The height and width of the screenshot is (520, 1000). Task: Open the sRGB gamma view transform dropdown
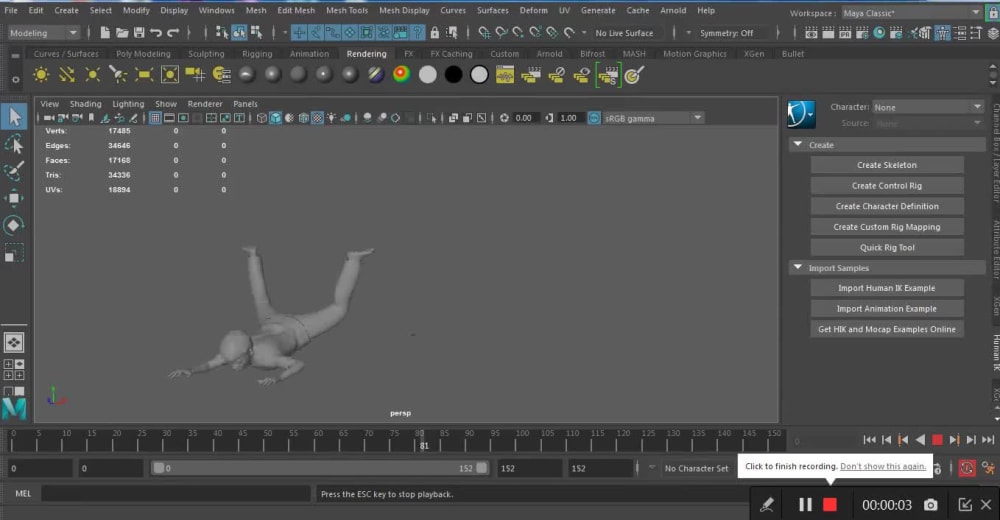[653, 118]
